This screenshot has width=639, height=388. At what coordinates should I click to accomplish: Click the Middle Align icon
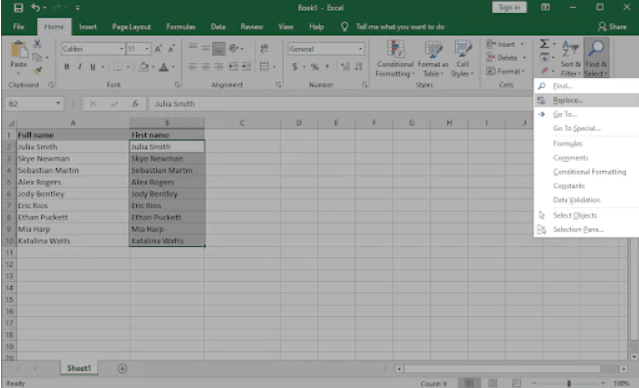tap(206, 48)
